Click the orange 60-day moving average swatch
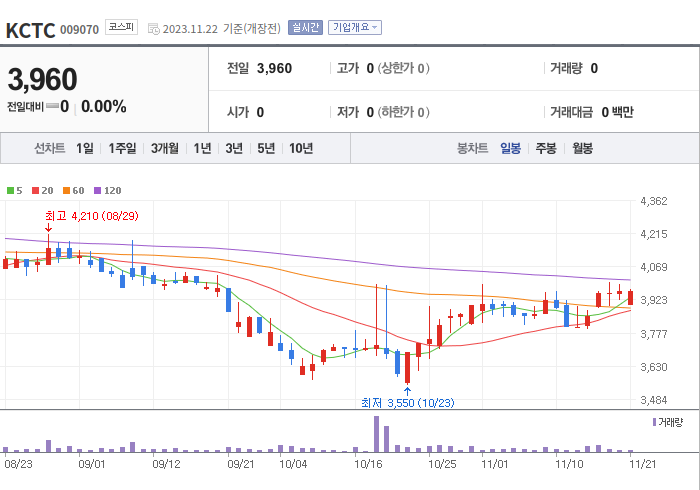Screen dimensions: 700x490 point(67,191)
